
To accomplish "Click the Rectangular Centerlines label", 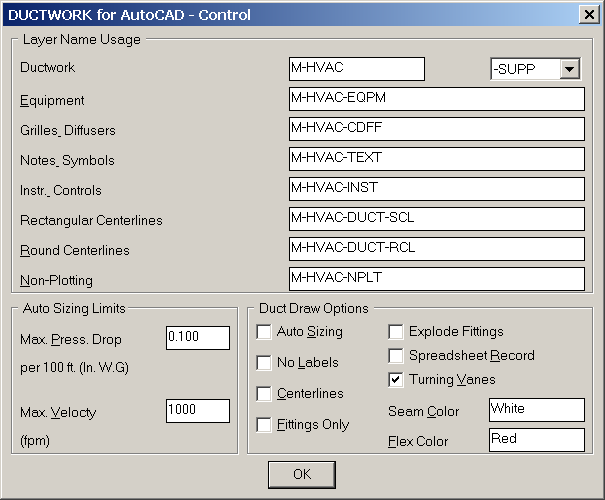I will (91, 220).
